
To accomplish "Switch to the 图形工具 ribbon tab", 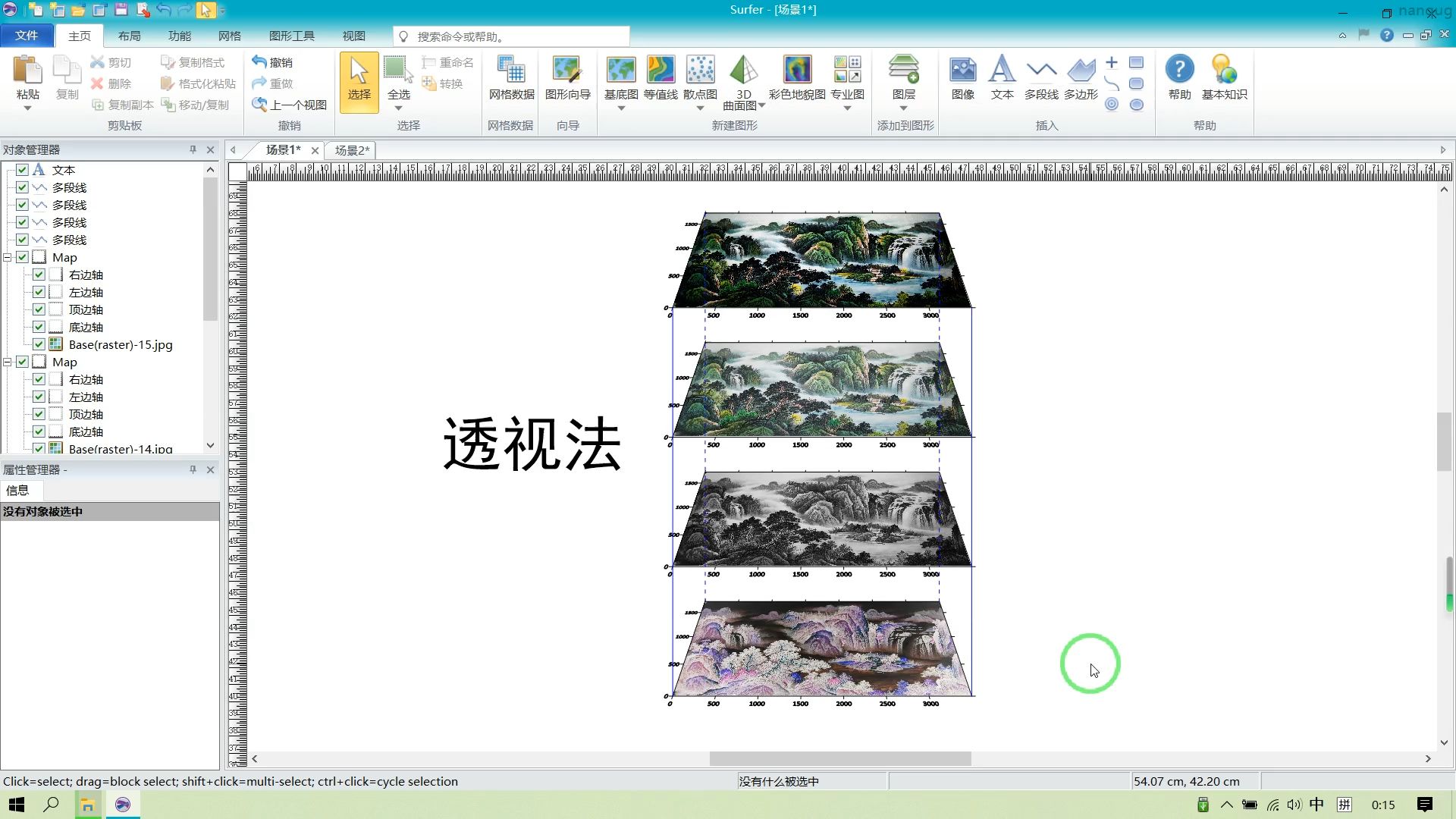I will coord(292,36).
